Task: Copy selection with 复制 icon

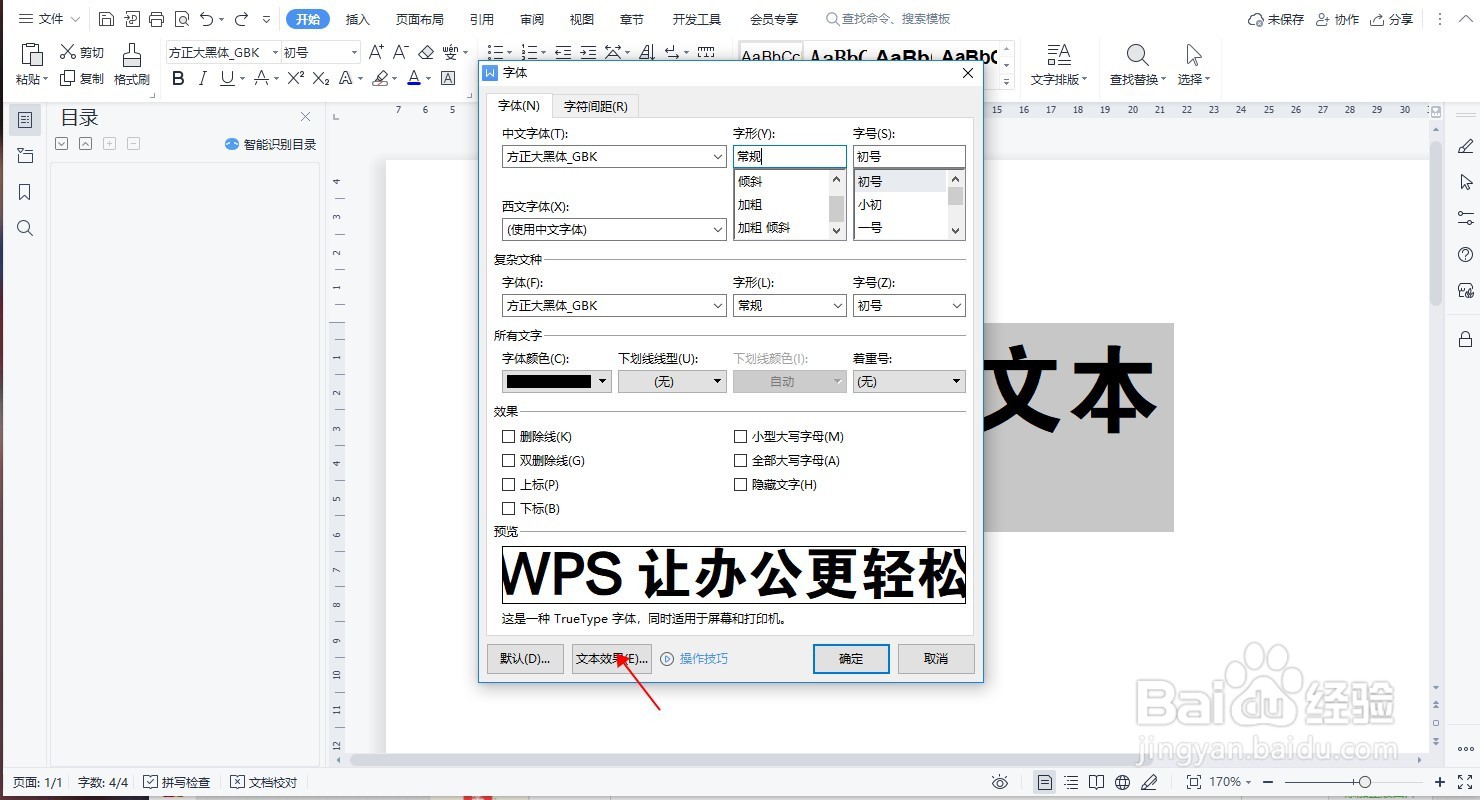Action: (x=81, y=78)
